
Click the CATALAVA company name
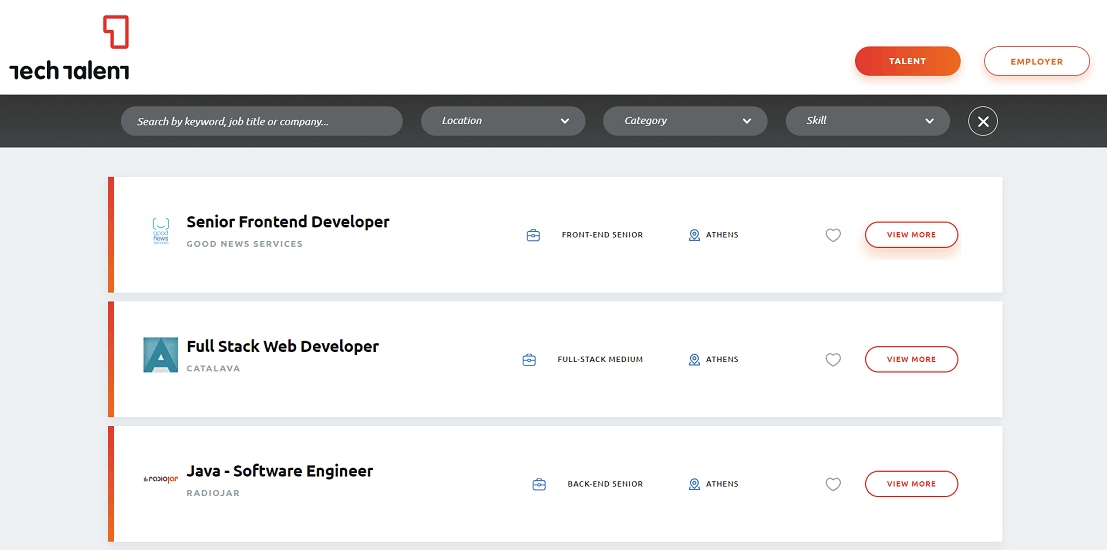[x=214, y=369]
